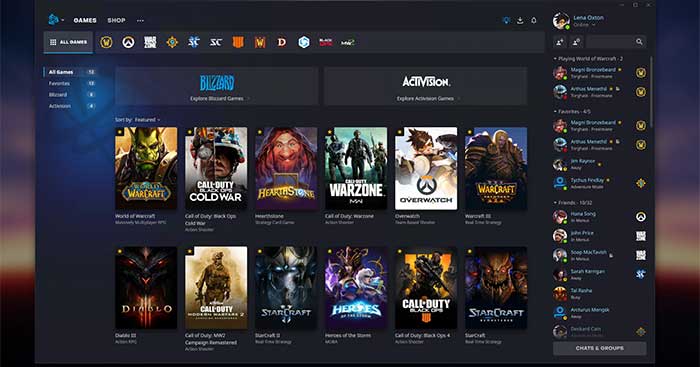
Task: Select the Diablo III D icon
Action: click(x=282, y=42)
